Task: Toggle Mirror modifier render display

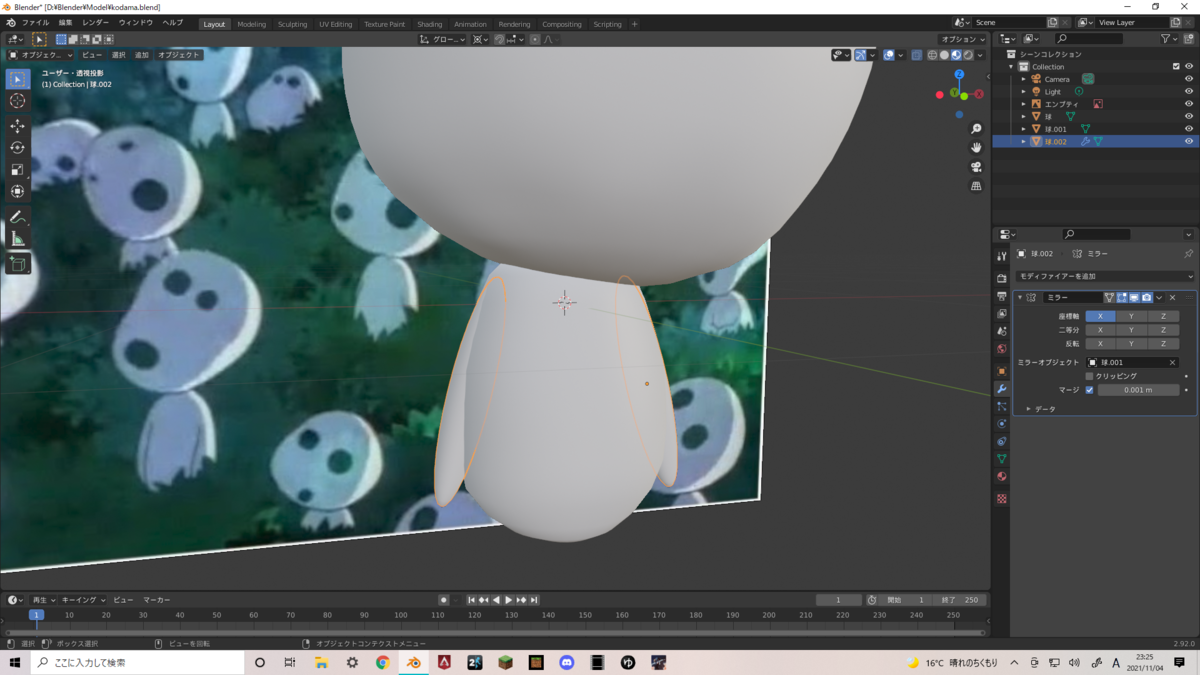Action: 1146,298
